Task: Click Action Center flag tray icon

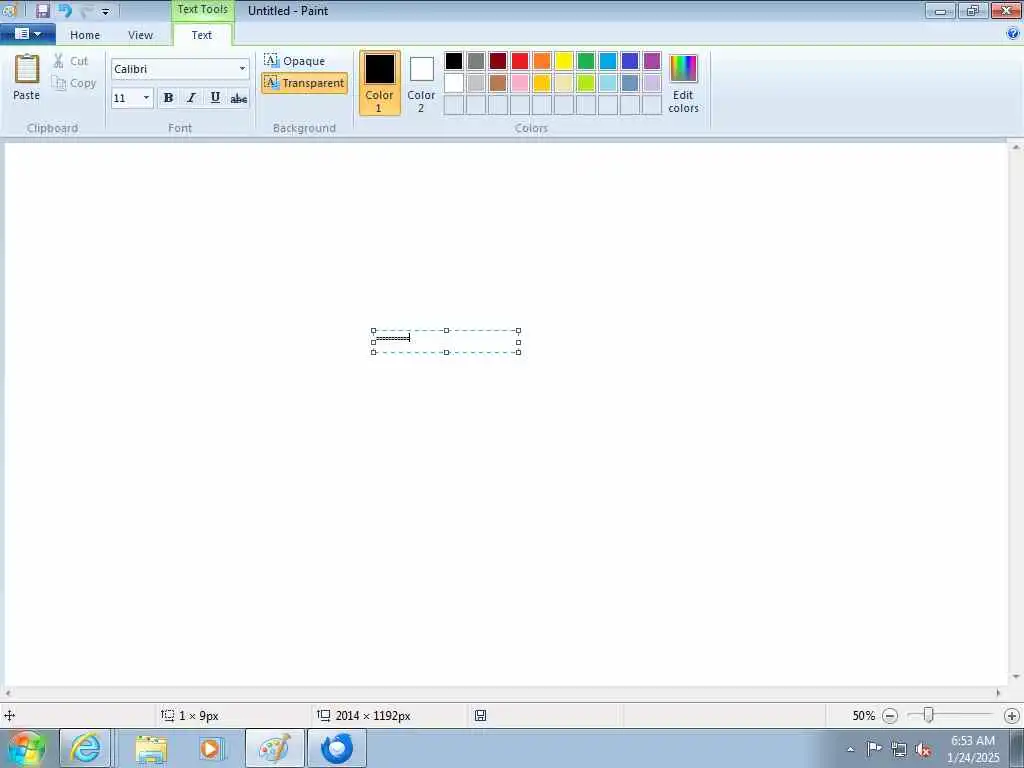Action: point(874,748)
